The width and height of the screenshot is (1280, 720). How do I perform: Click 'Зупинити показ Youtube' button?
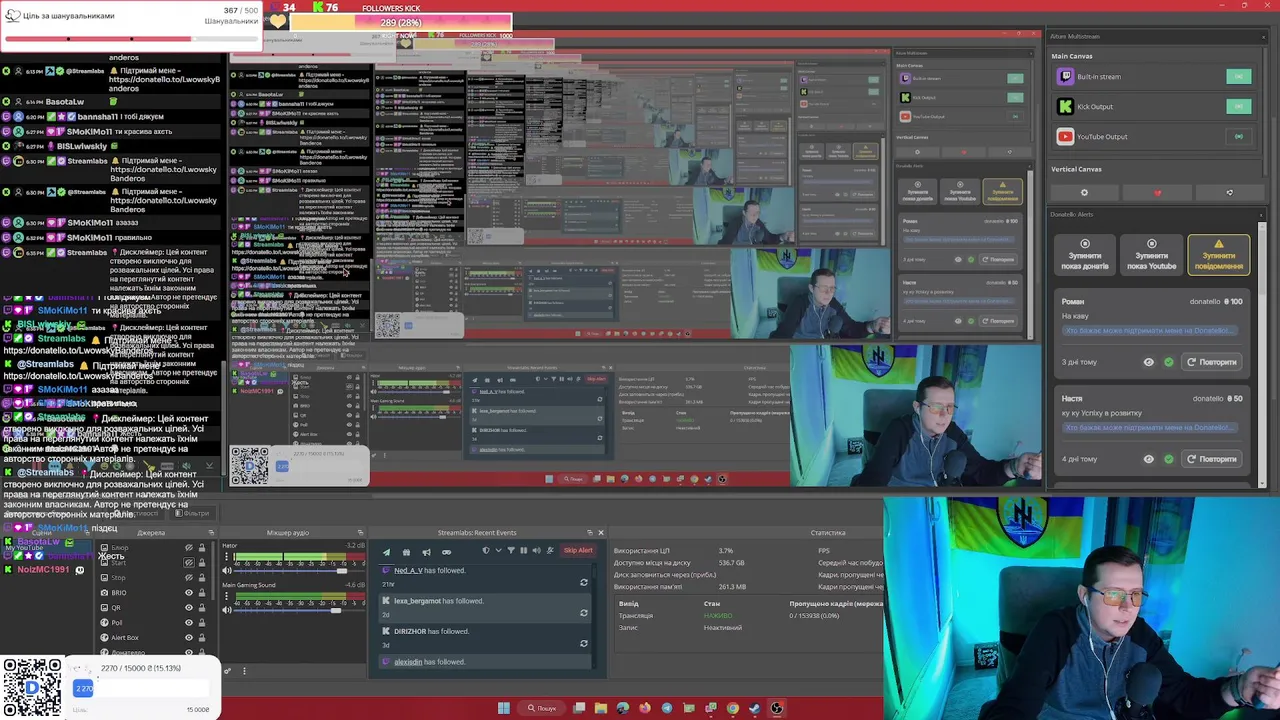click(x=1151, y=255)
